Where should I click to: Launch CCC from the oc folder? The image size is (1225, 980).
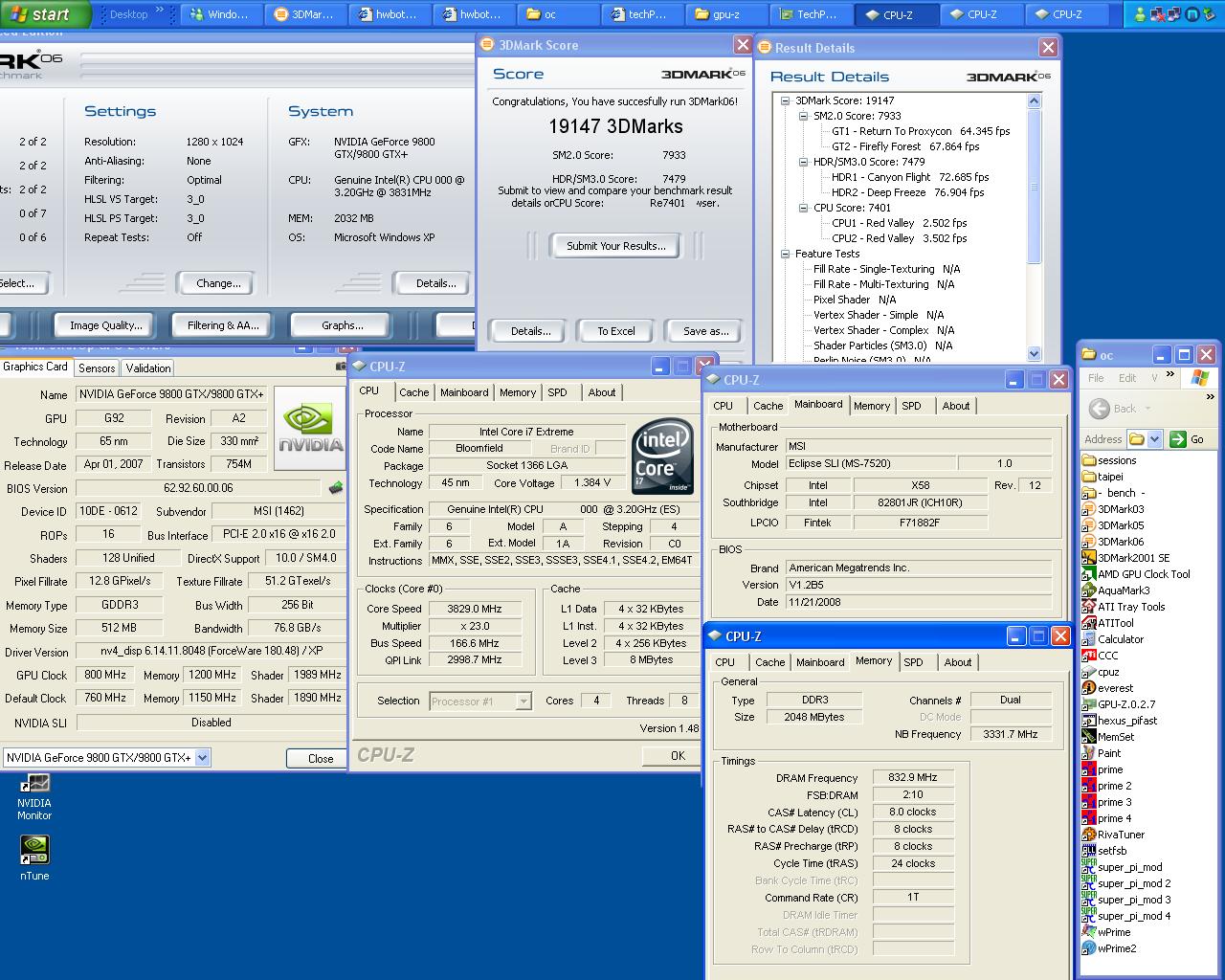[x=1100, y=656]
